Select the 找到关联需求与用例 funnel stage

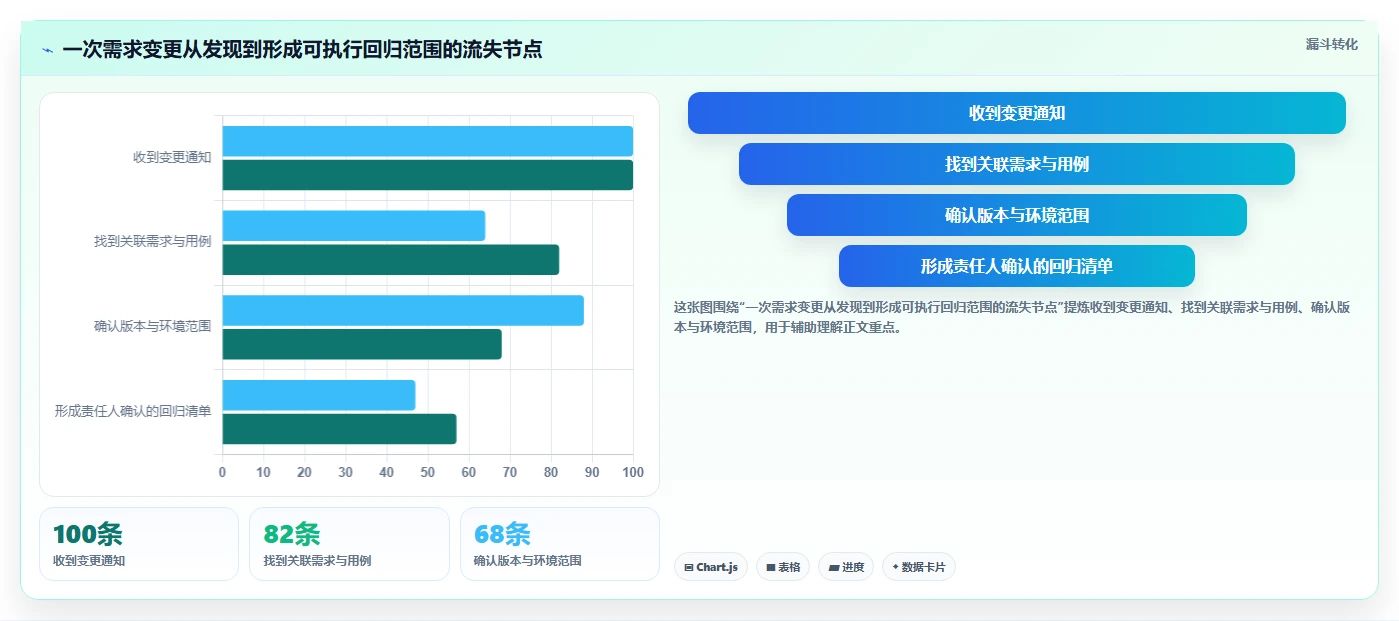point(1016,164)
